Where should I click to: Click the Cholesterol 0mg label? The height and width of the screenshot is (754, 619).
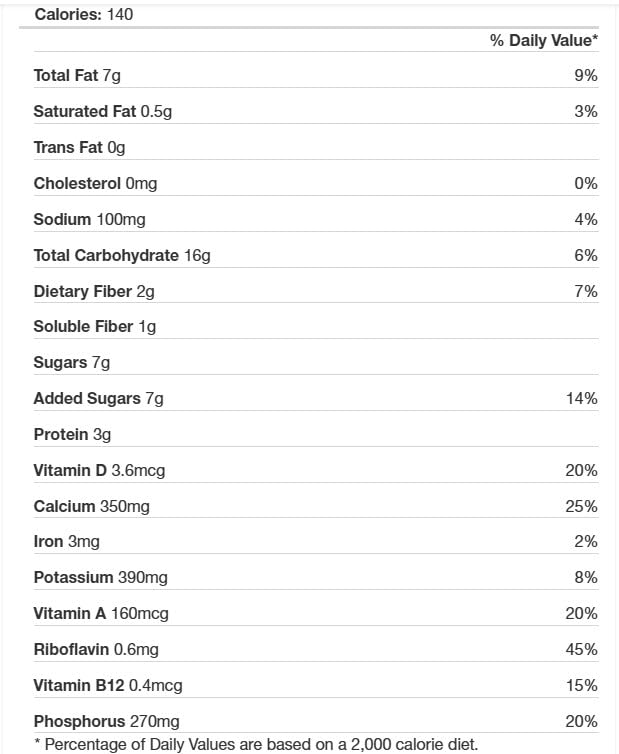point(95,184)
